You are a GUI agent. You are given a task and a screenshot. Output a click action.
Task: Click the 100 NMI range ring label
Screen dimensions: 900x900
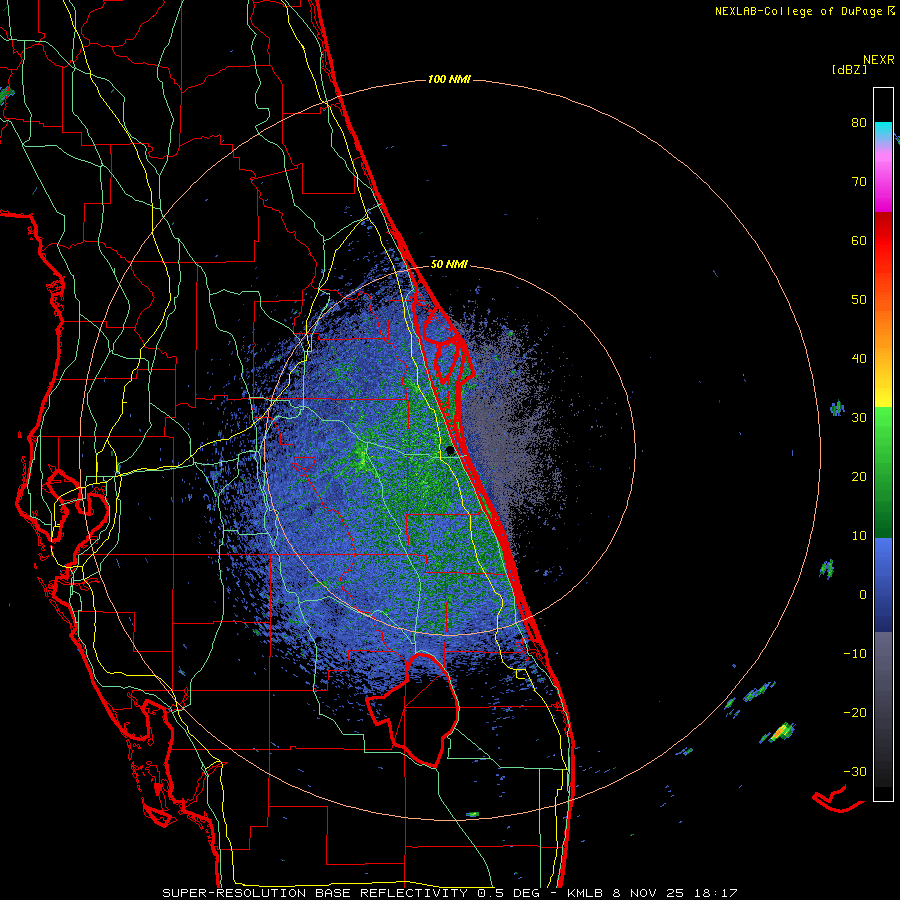pos(449,79)
